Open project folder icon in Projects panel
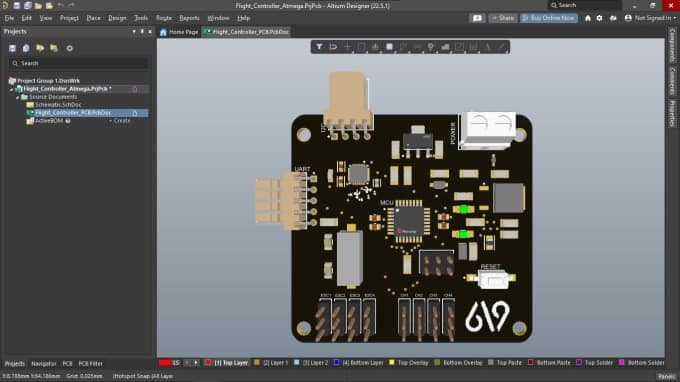 coord(40,48)
